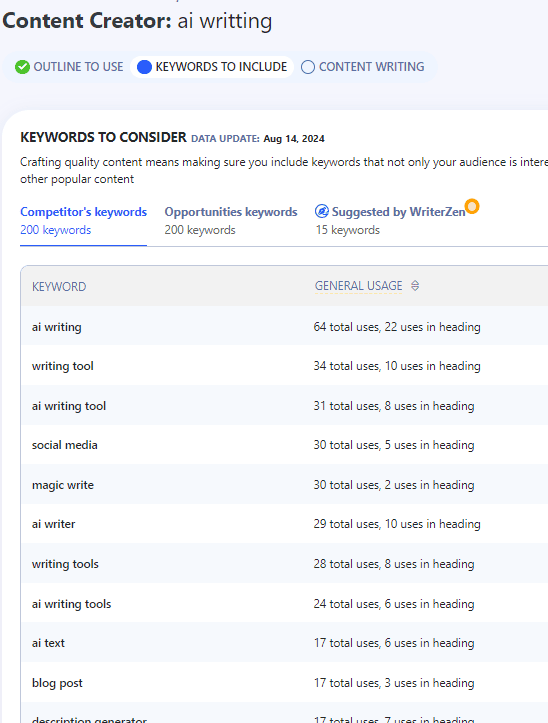Click the General Usage column header
548x723 pixels.
358,286
